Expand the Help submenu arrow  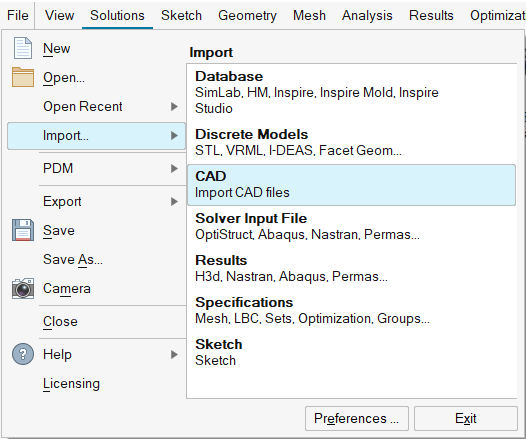[x=174, y=354]
